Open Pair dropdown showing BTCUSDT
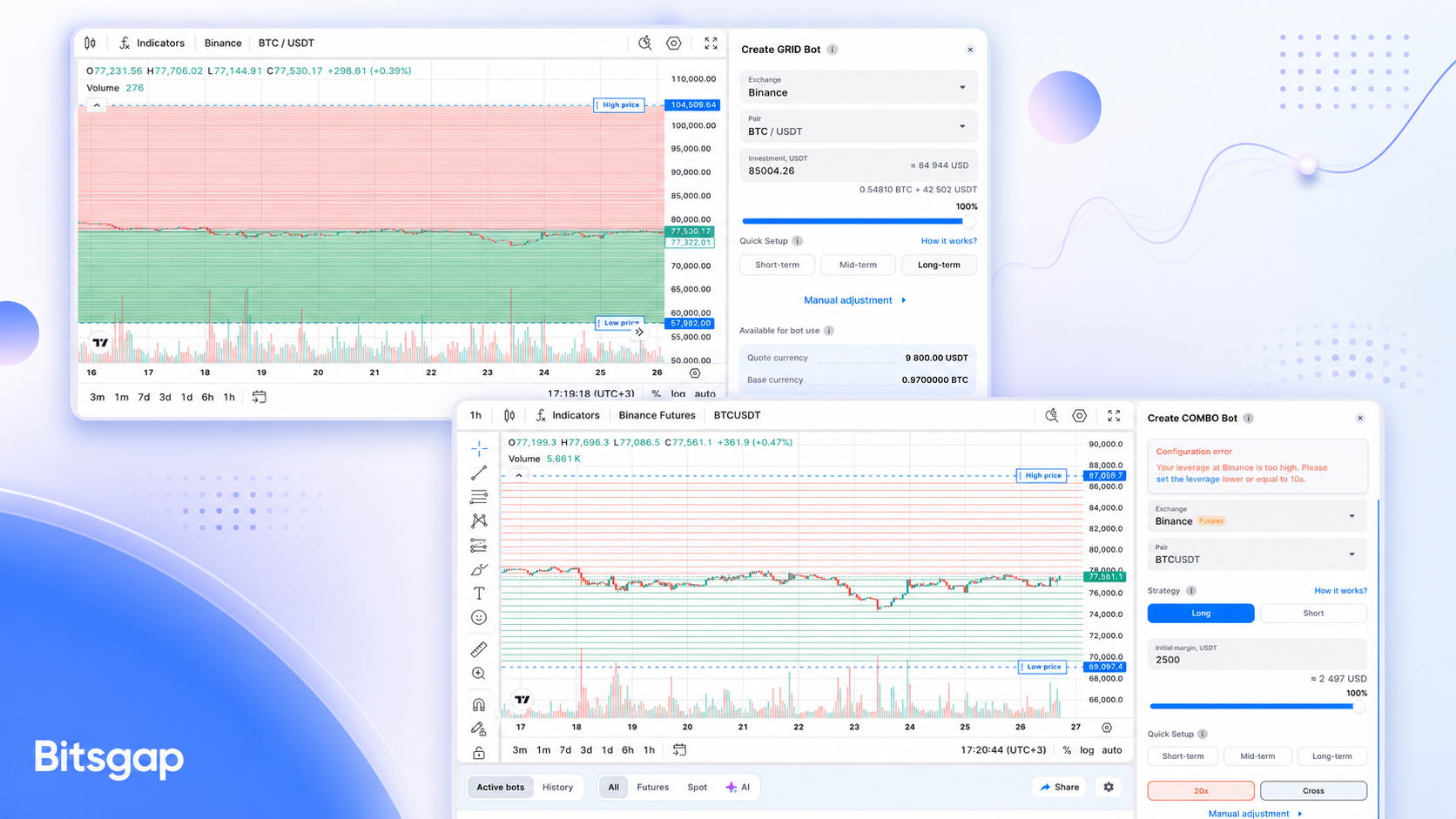Screen dimensions: 1456x819 [1257, 554]
